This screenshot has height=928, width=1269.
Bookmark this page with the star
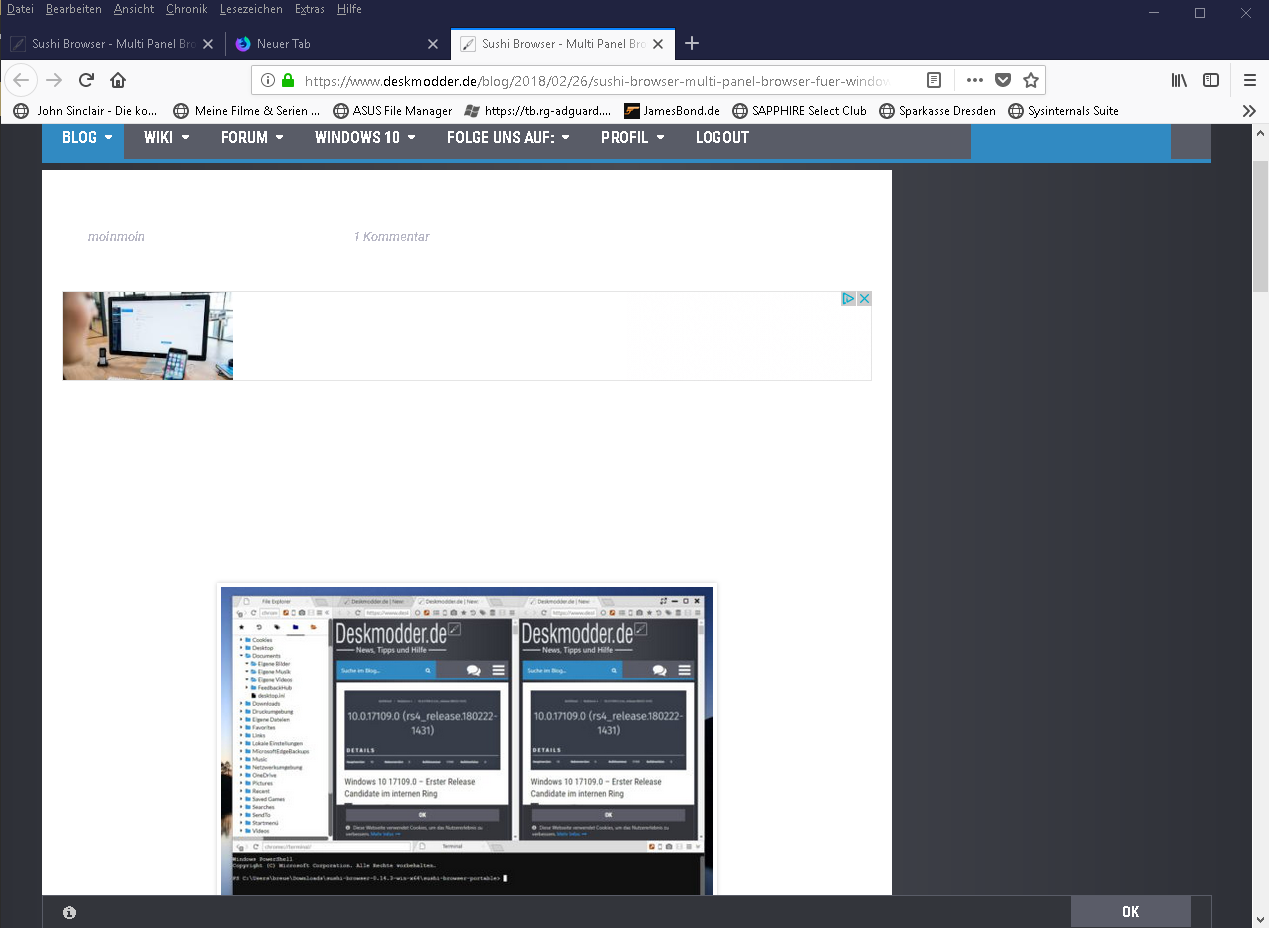click(x=1031, y=80)
